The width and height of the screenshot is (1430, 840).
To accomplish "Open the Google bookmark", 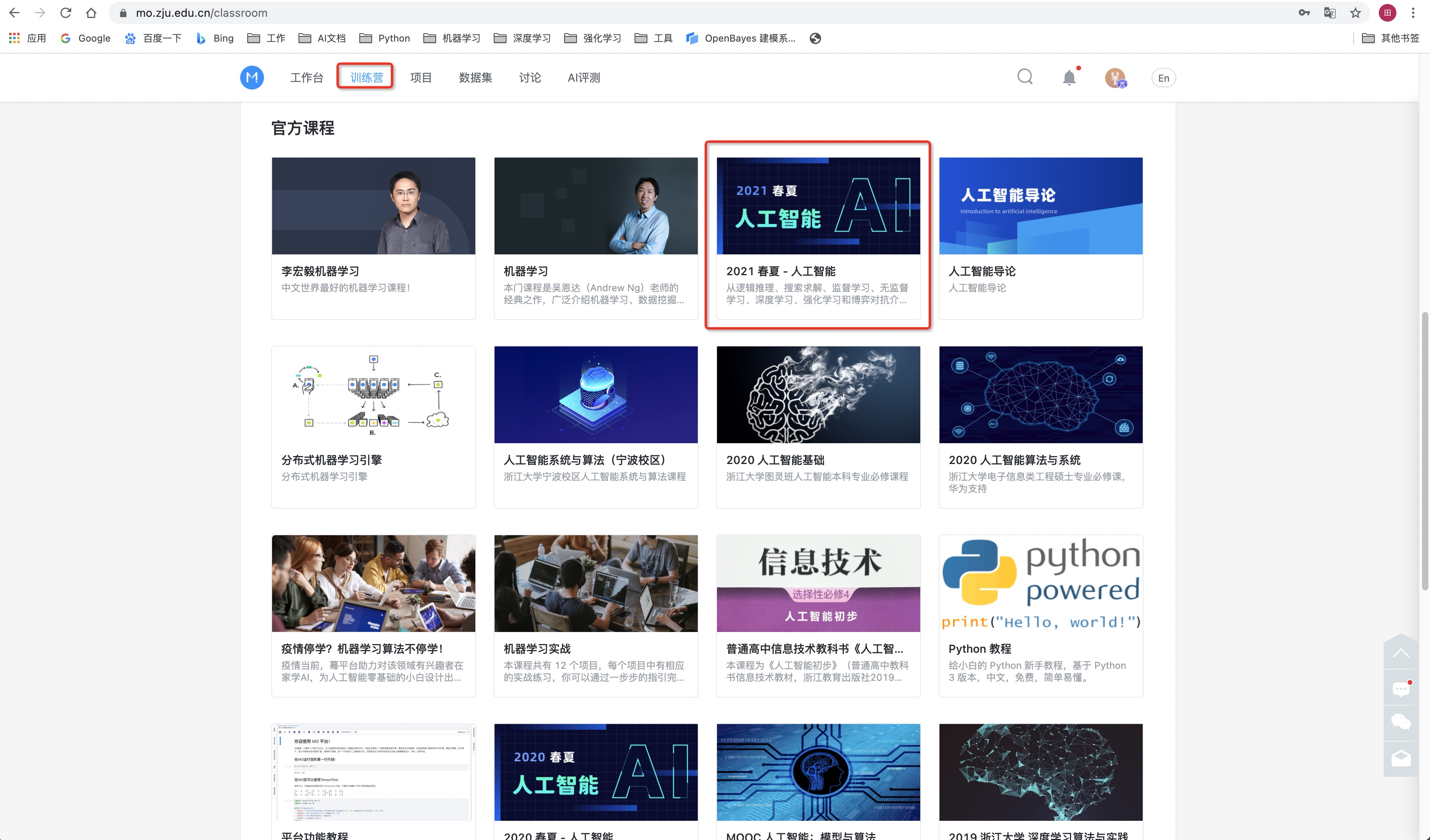I will [x=86, y=38].
